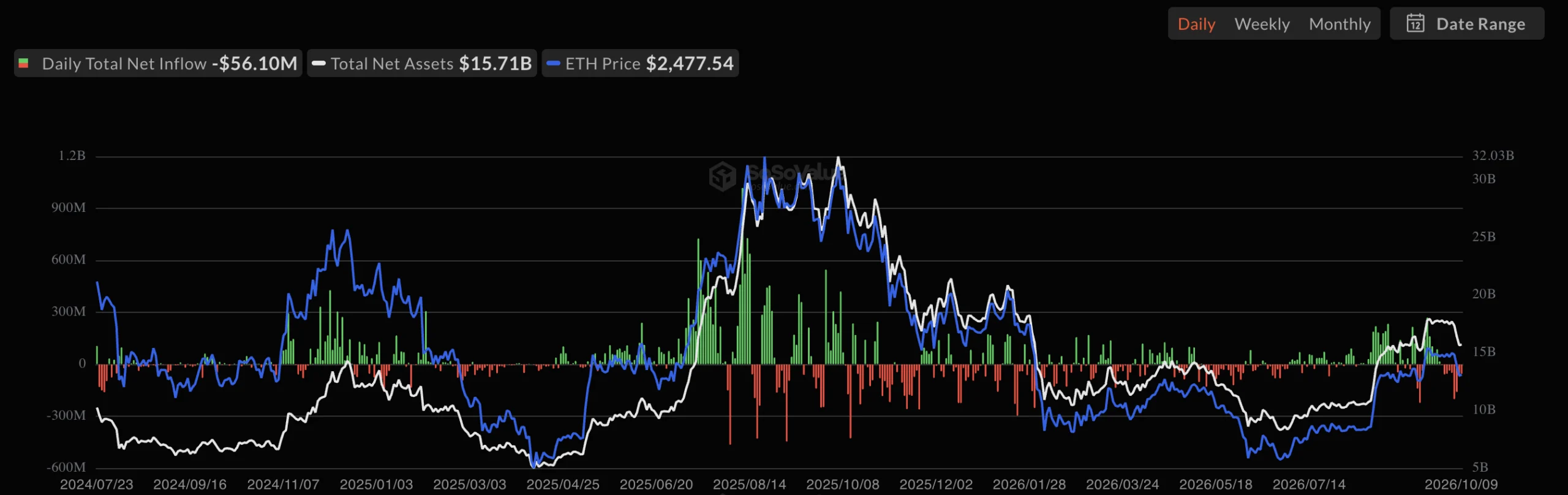Viewport: 1568px width, 495px height.
Task: Click the 2026/01/28 x-axis date label
Action: [x=1029, y=484]
